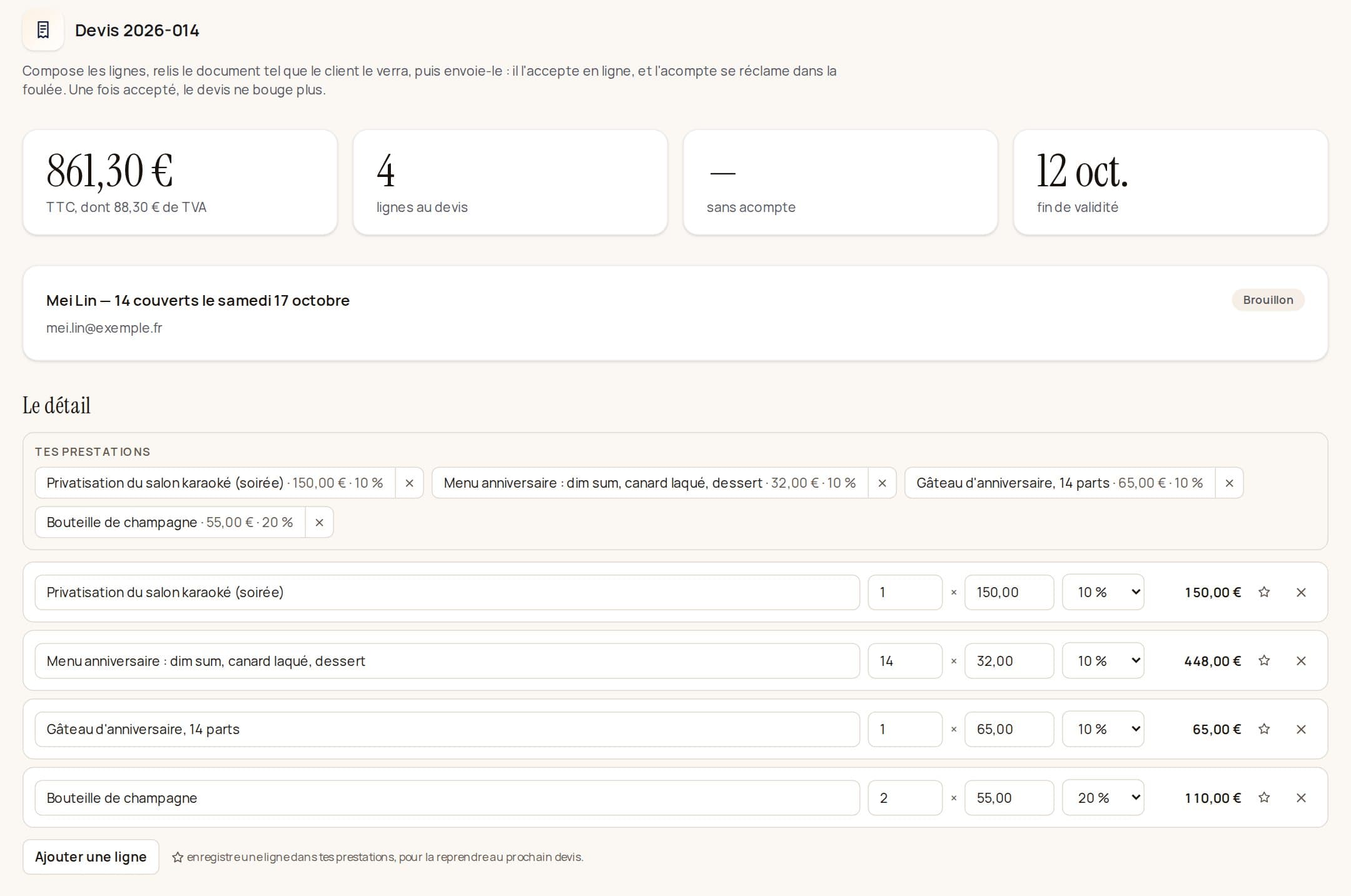1351x896 pixels.
Task: Delete the Gâteau d'anniversaire line
Action: [1301, 729]
